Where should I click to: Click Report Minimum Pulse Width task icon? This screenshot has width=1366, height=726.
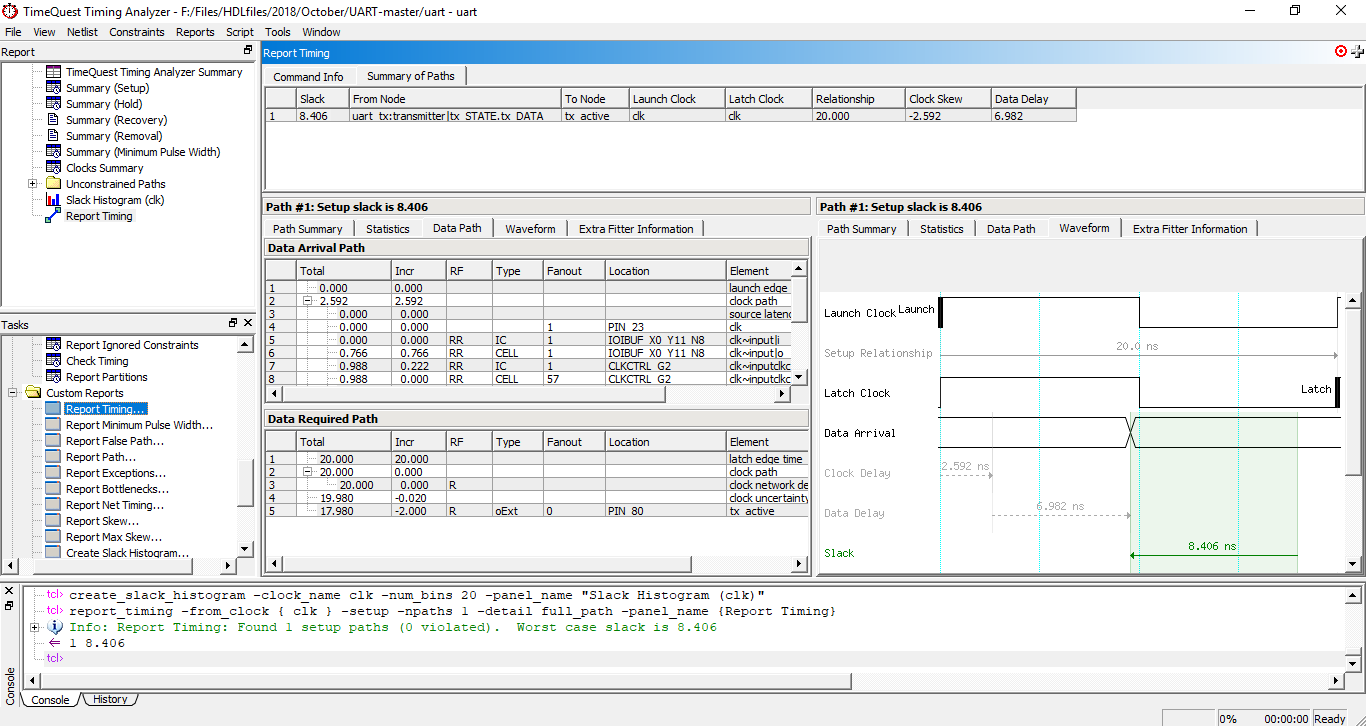[x=54, y=425]
